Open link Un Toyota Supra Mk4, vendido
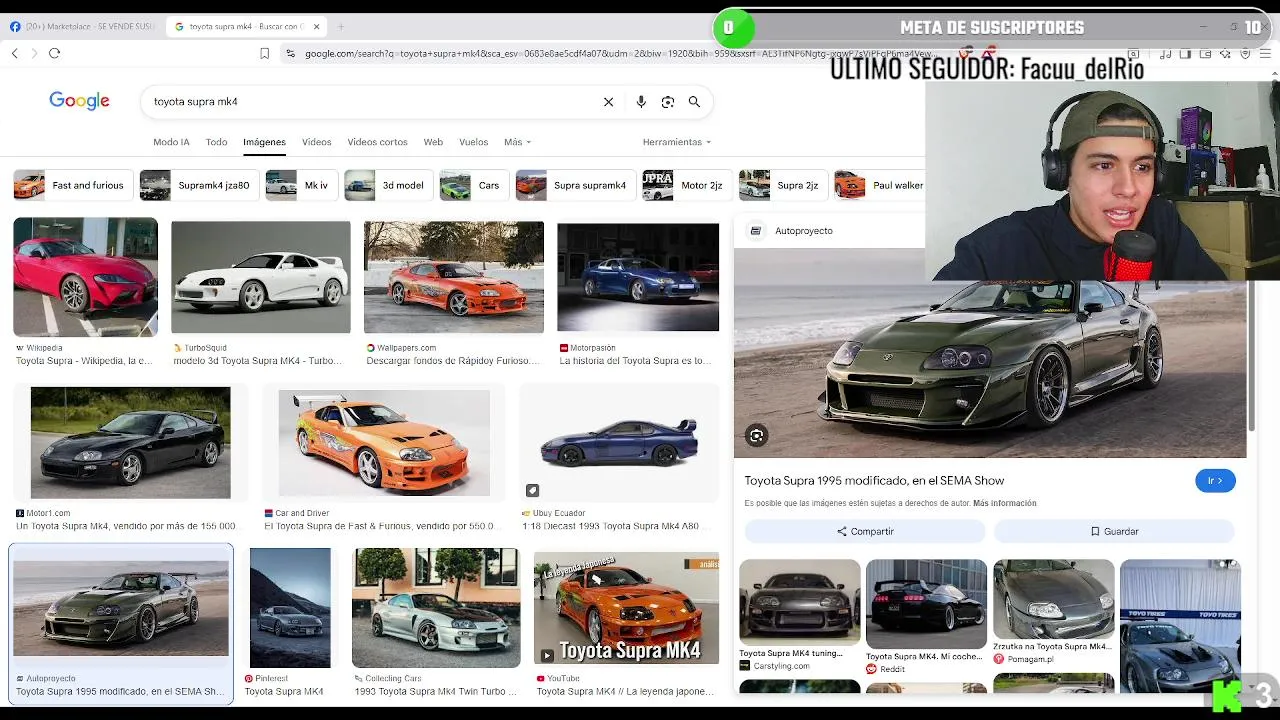The height and width of the screenshot is (720, 1280). pyautogui.click(x=126, y=526)
